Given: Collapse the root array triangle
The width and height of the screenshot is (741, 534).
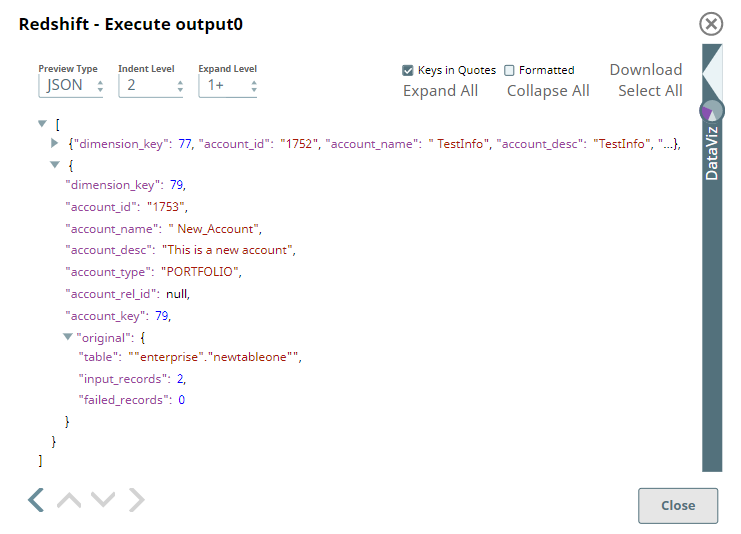Looking at the screenshot, I should pyautogui.click(x=43, y=124).
